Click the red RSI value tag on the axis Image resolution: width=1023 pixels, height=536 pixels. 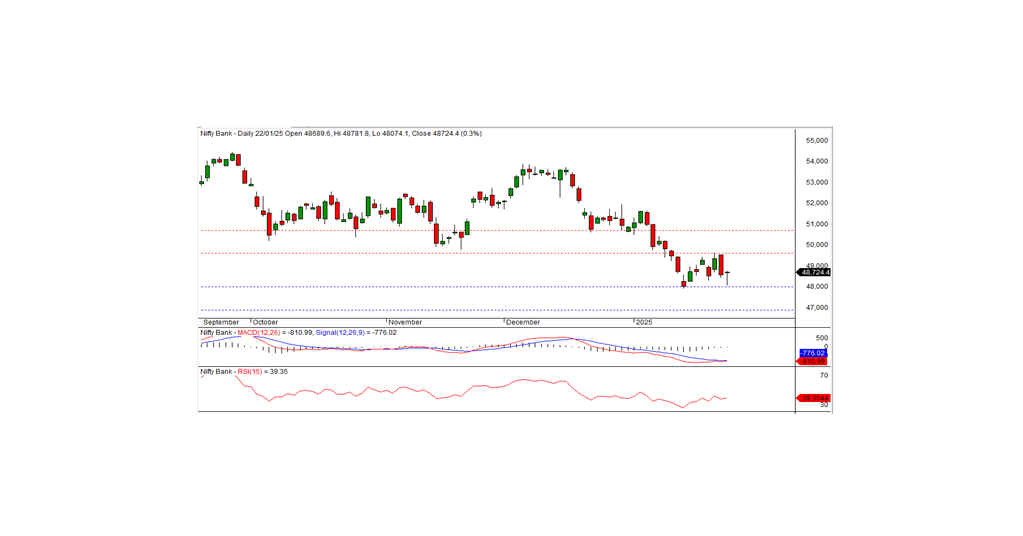pos(814,398)
